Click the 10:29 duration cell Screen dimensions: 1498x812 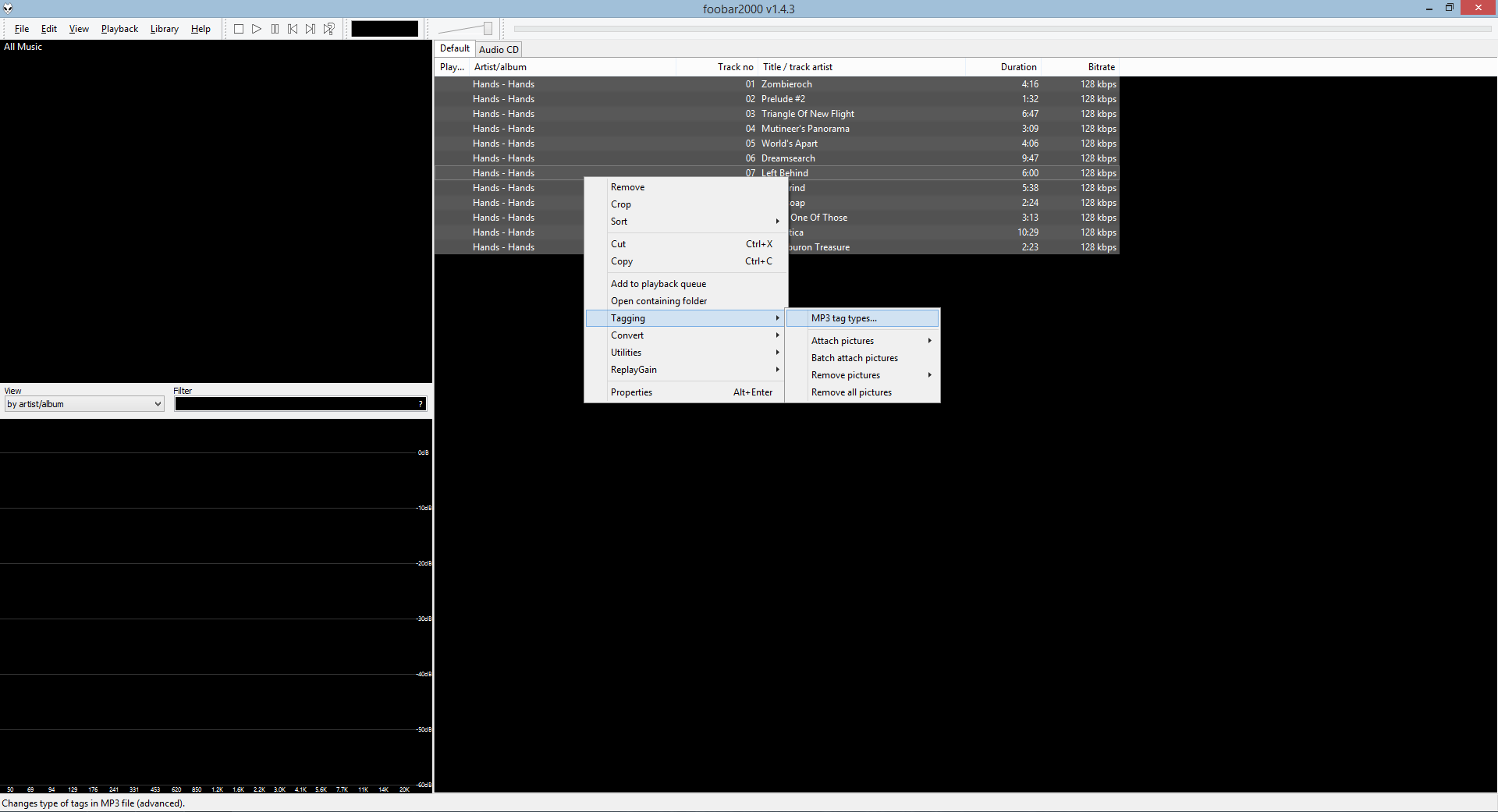(1028, 232)
